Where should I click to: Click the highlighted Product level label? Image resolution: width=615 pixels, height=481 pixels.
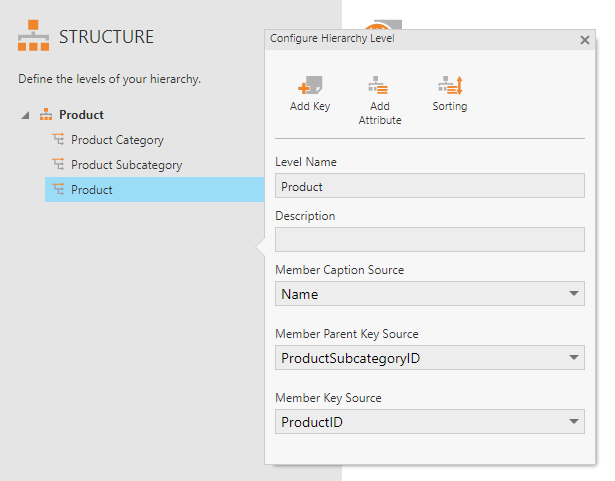coord(92,190)
